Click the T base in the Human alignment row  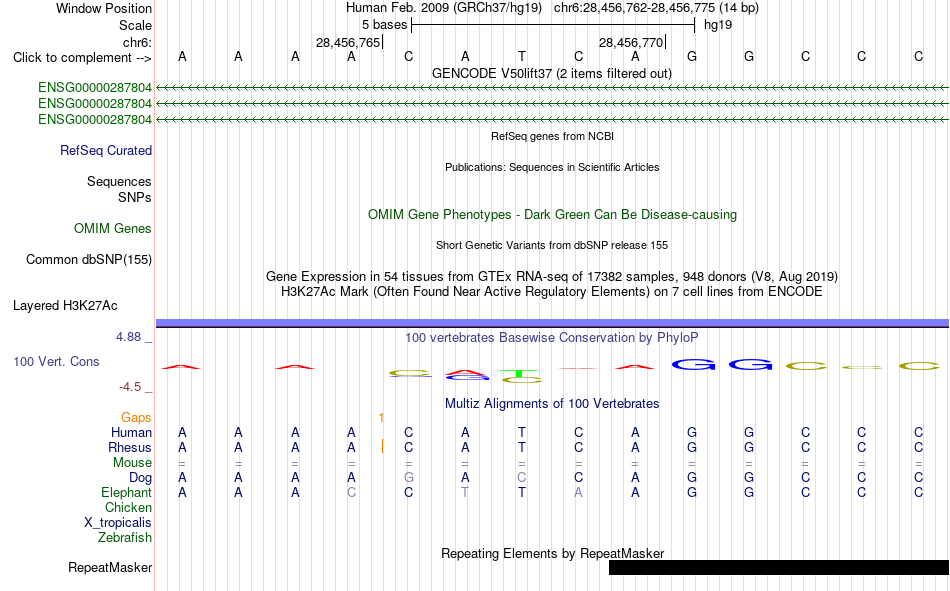click(522, 432)
